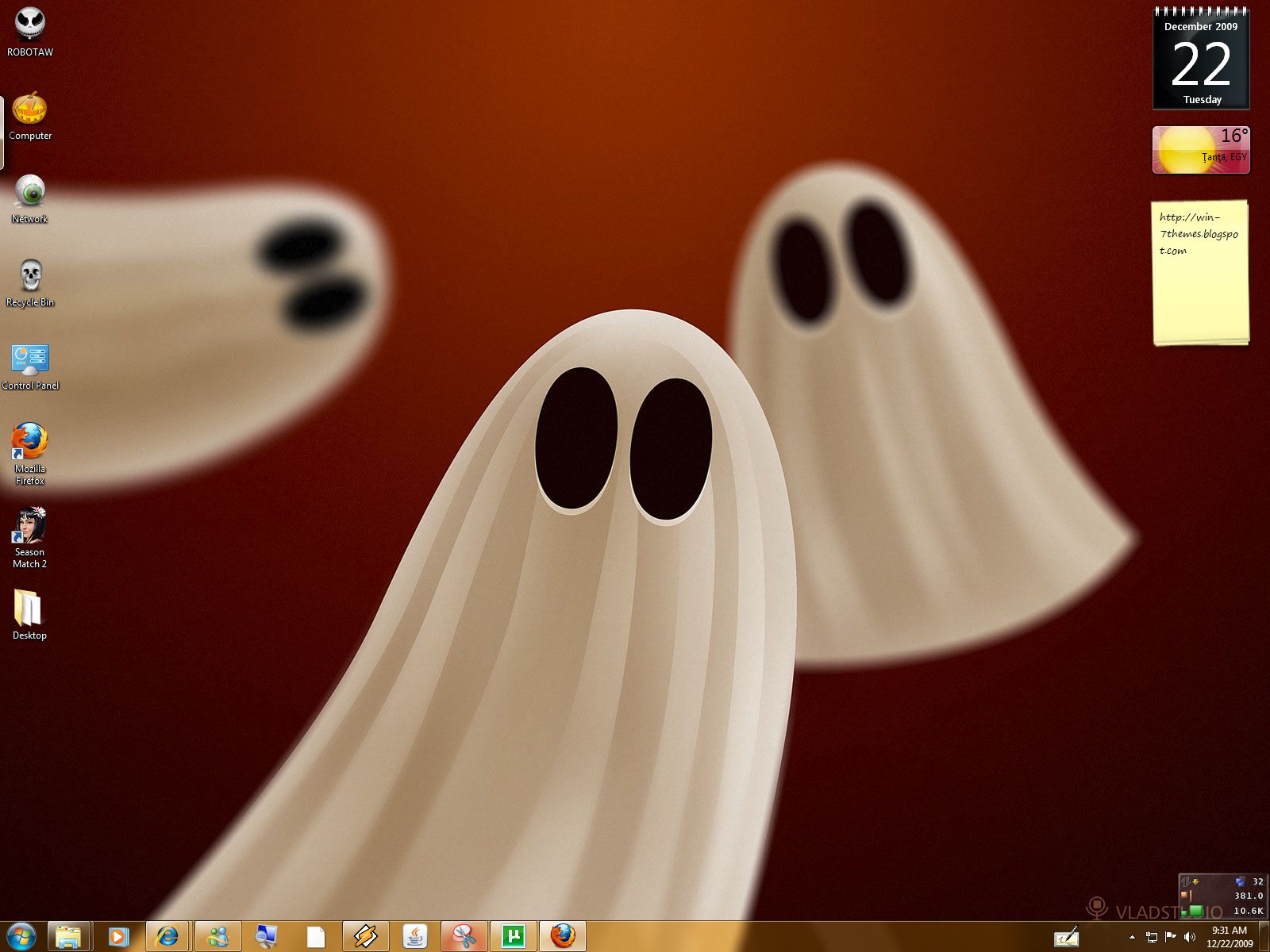Open the Start menu

click(x=19, y=937)
